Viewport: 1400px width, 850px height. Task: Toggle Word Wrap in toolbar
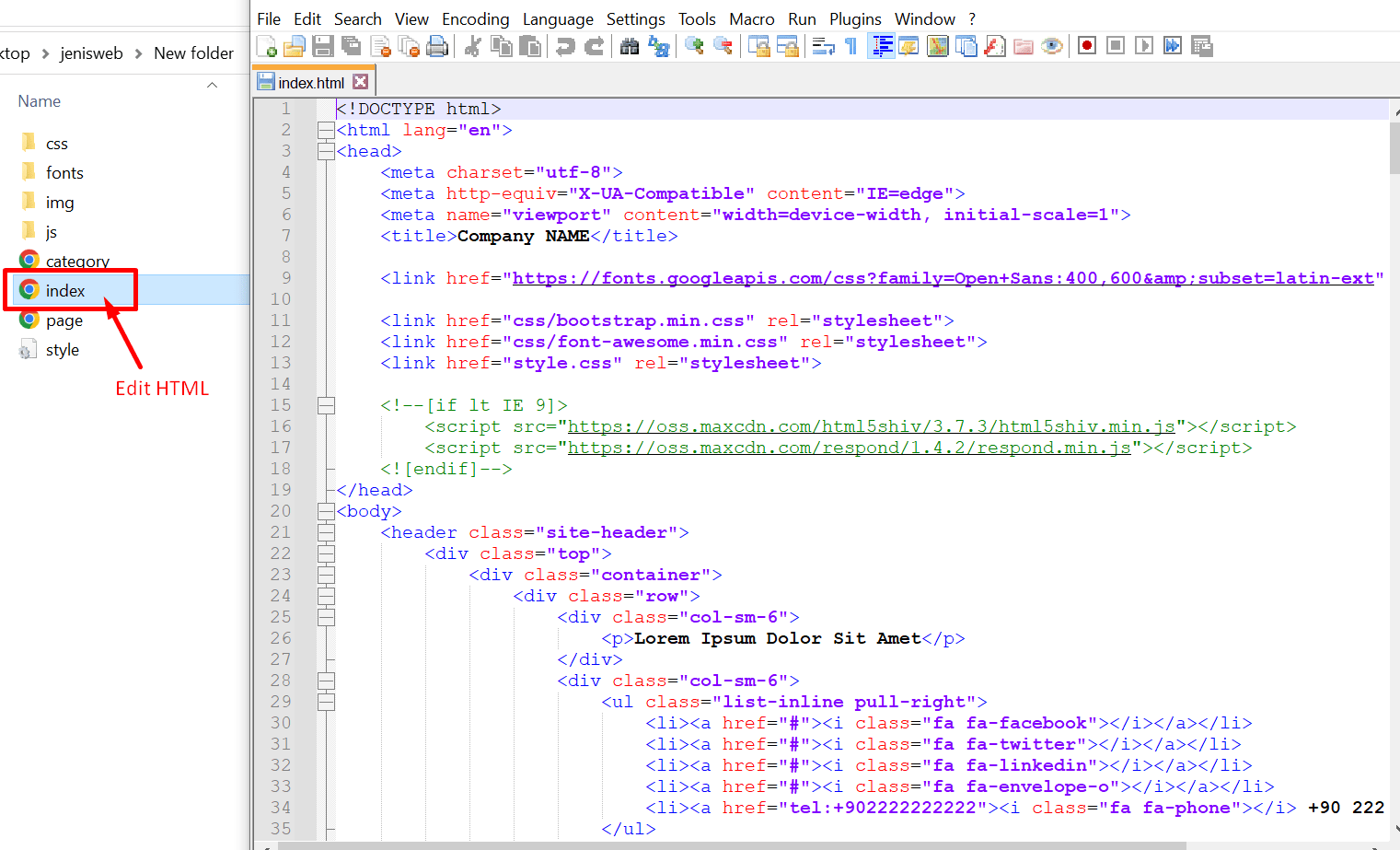823,46
